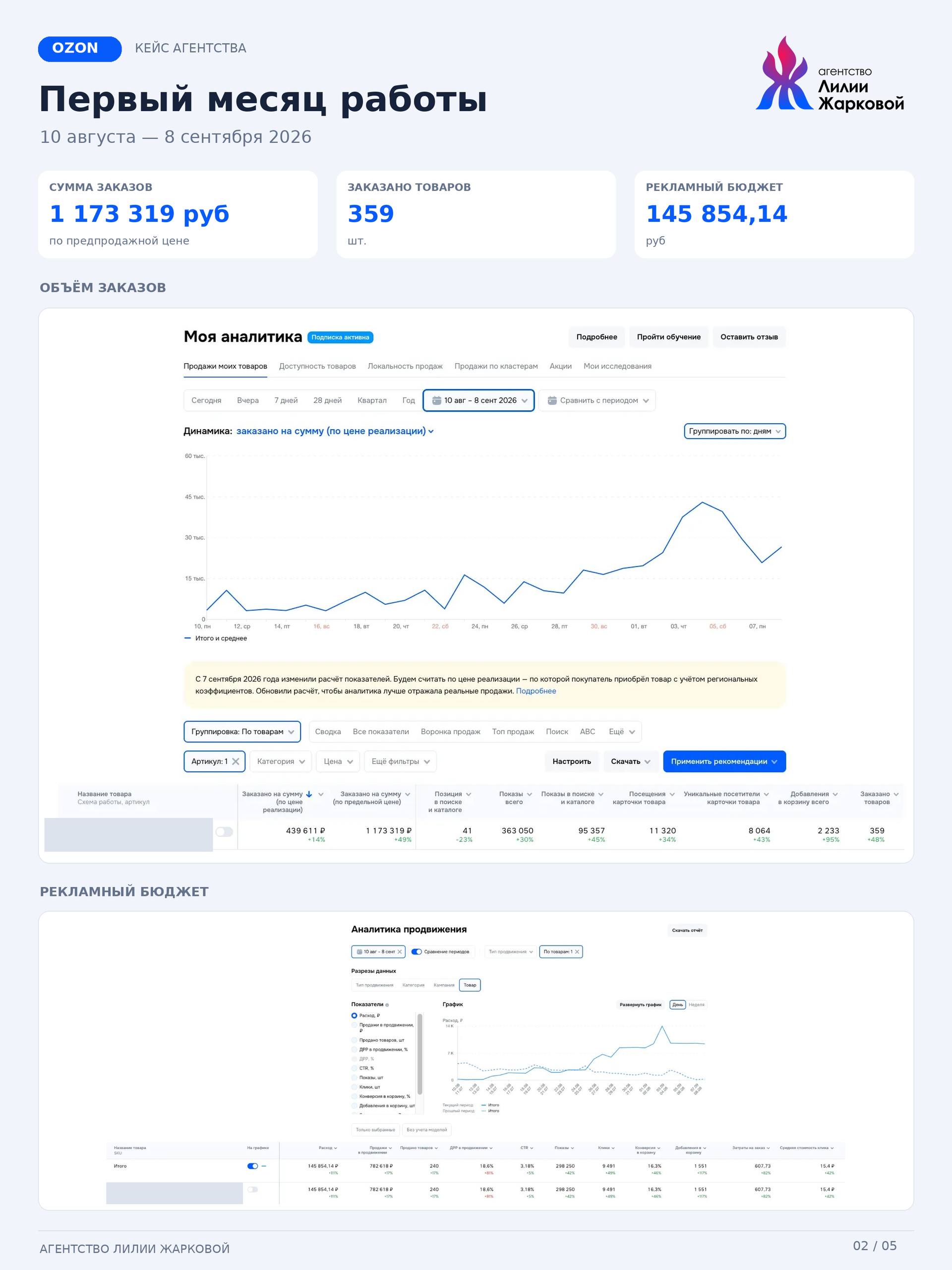Screen dimensions: 952x1270
Task: Follow the Подробнее link in yellow notice
Action: pyautogui.click(x=536, y=691)
